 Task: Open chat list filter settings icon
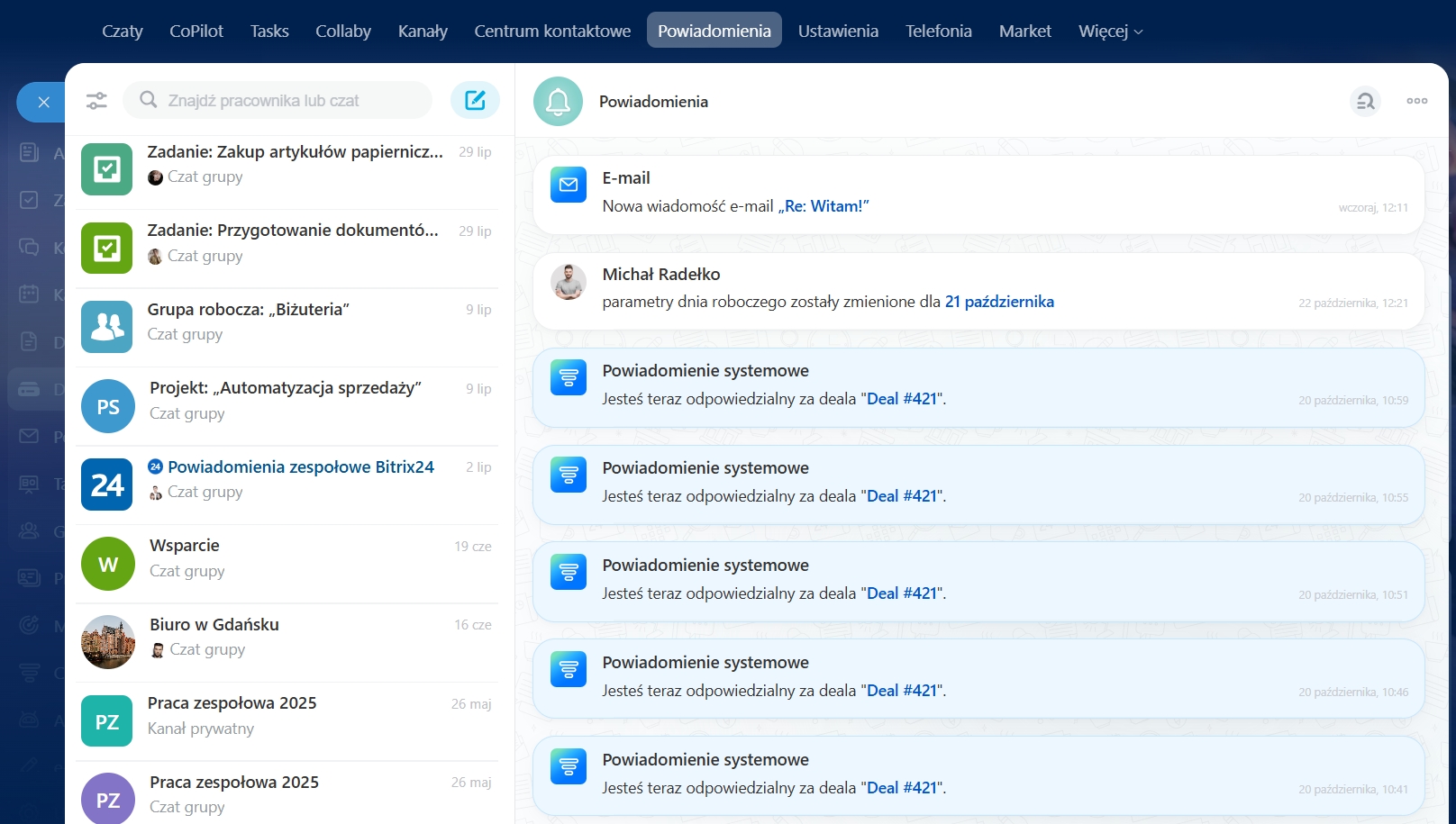[x=96, y=101]
